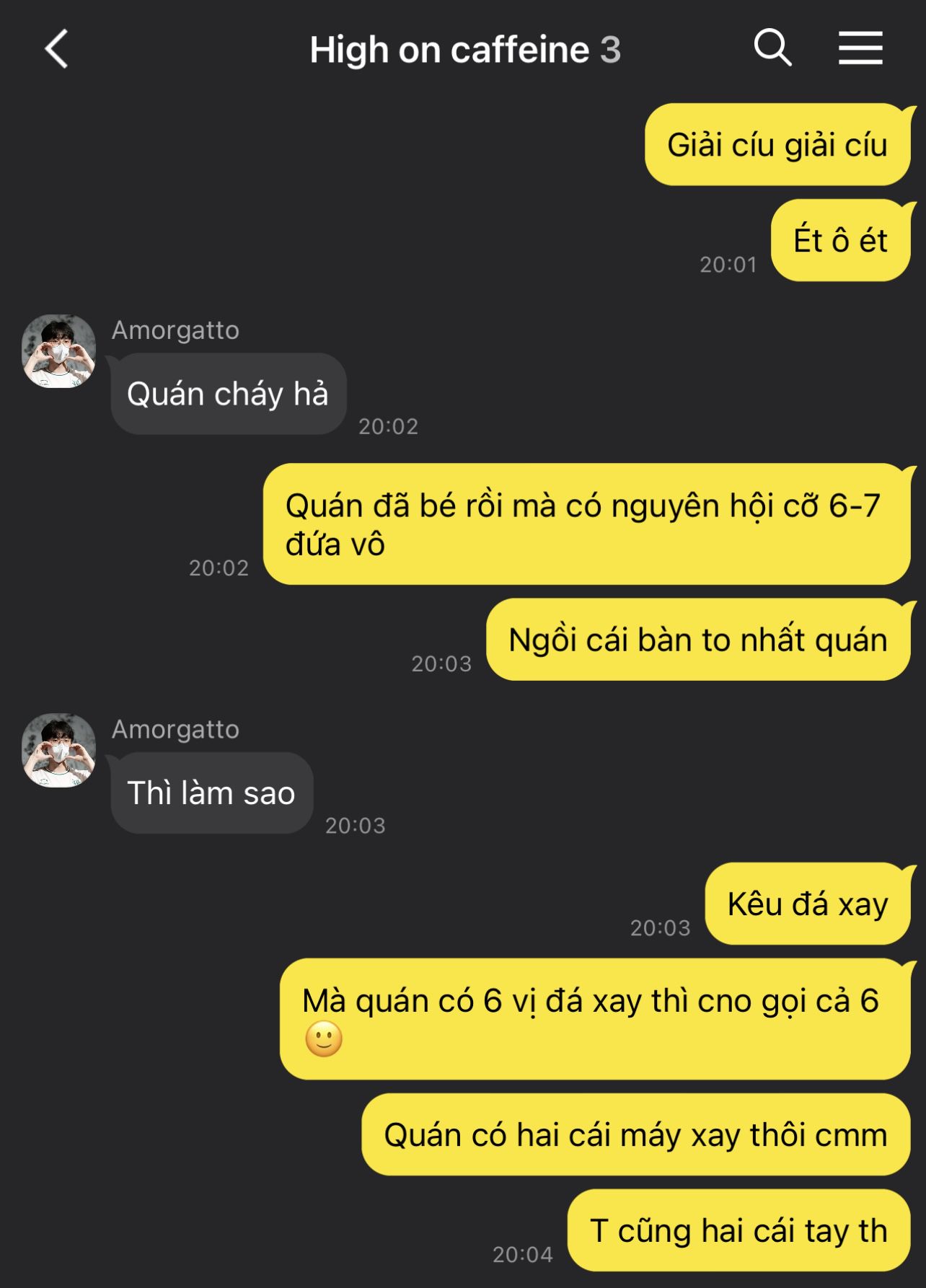Viewport: 926px width, 1288px height.
Task: Select the "Ét ô ét" message bubble
Action: pos(841,240)
